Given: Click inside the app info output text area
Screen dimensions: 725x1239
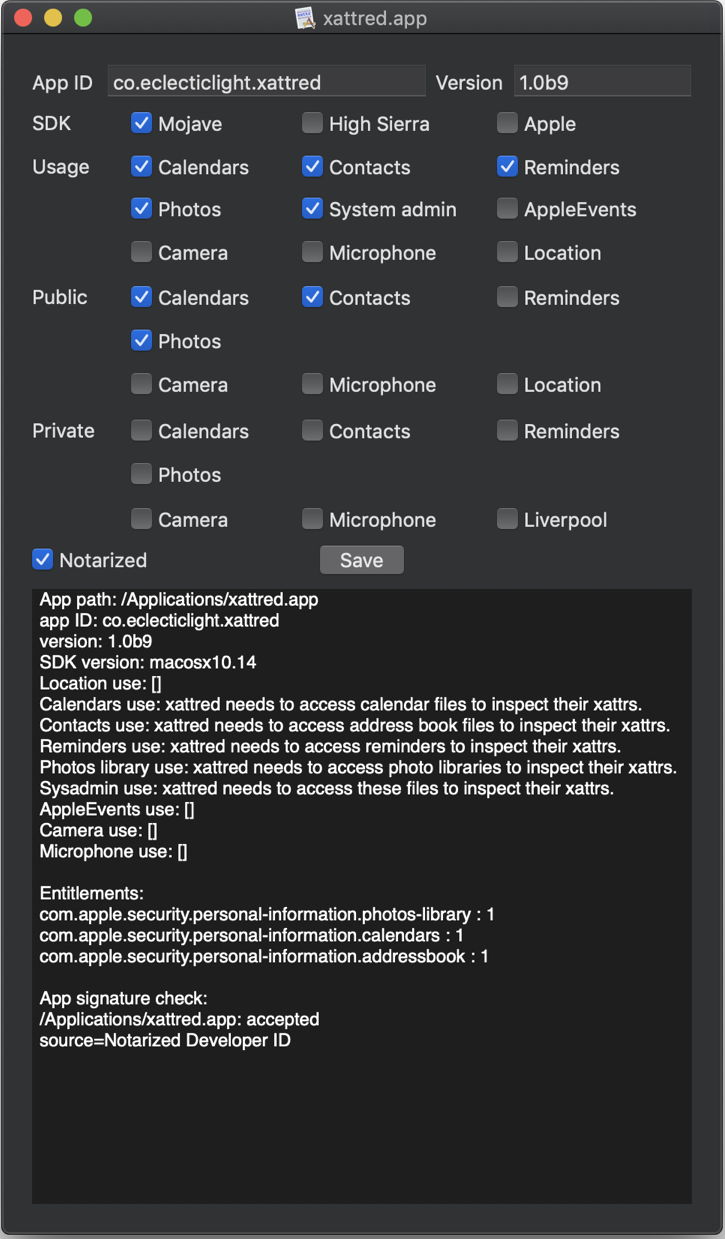Looking at the screenshot, I should (362, 1120).
